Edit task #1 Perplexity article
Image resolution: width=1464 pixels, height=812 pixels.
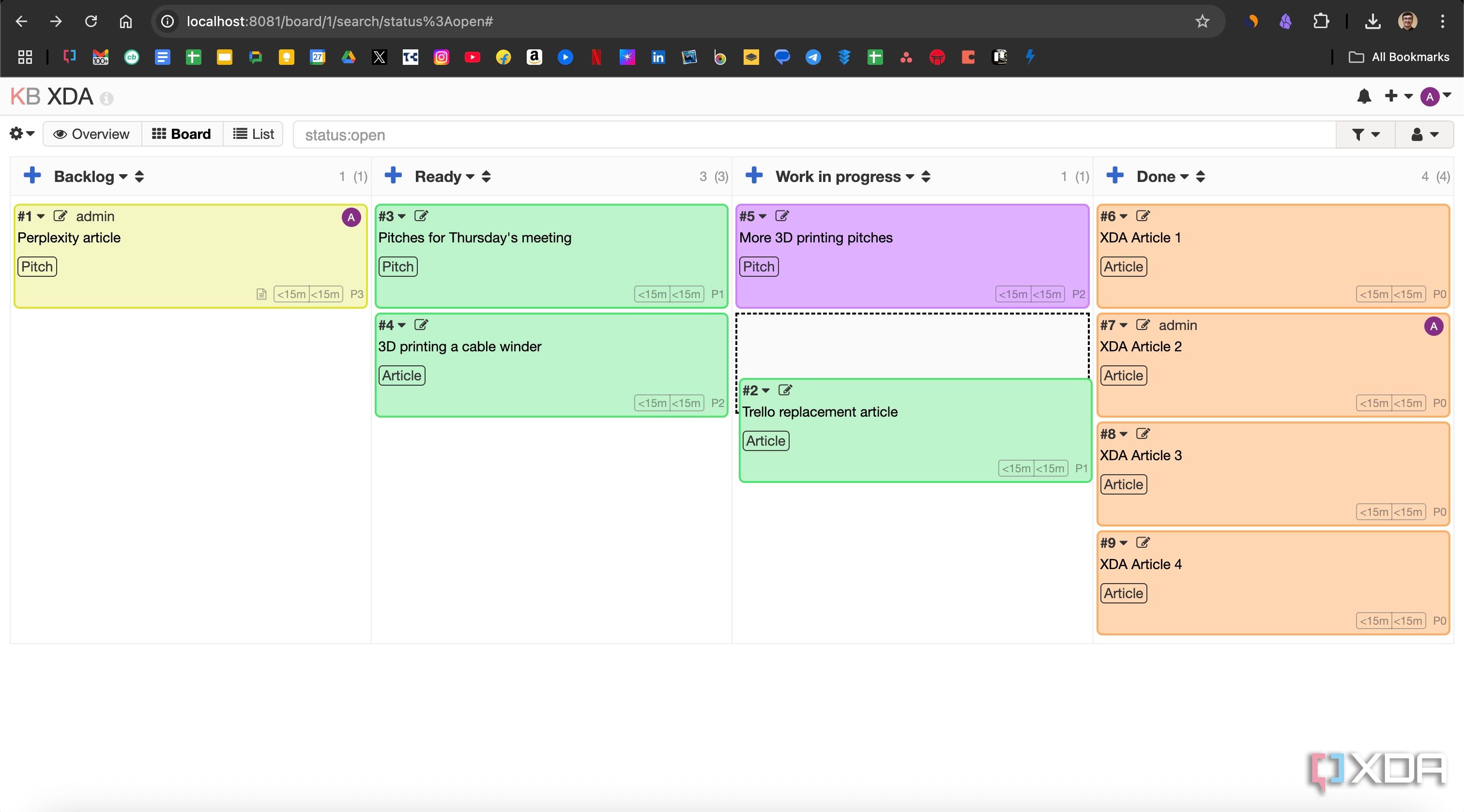60,216
